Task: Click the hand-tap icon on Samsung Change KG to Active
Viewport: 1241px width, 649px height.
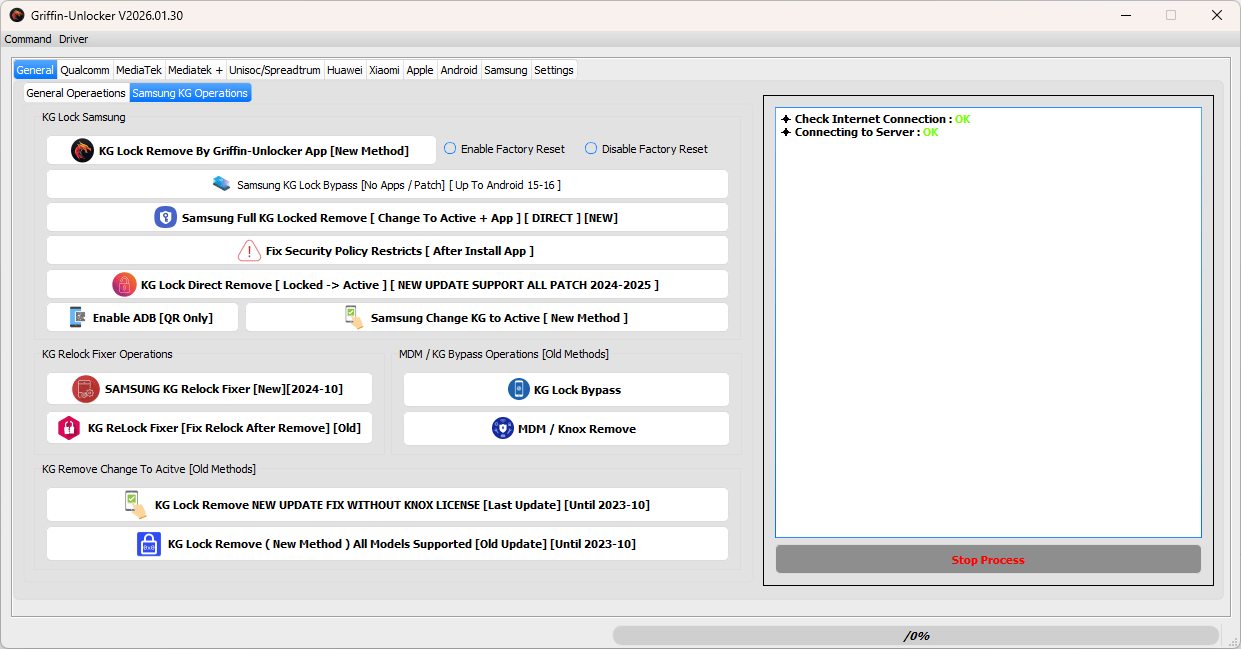Action: pos(352,316)
